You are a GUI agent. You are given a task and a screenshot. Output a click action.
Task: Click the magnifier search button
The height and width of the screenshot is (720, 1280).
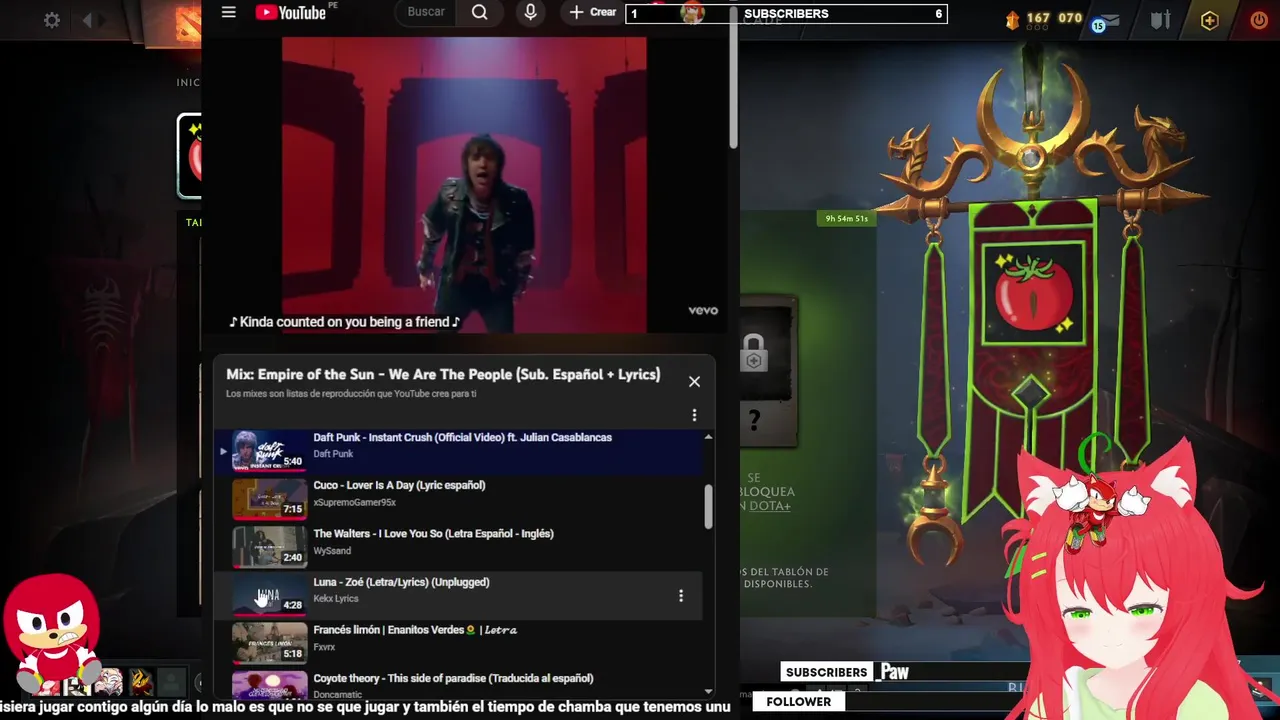pyautogui.click(x=480, y=12)
